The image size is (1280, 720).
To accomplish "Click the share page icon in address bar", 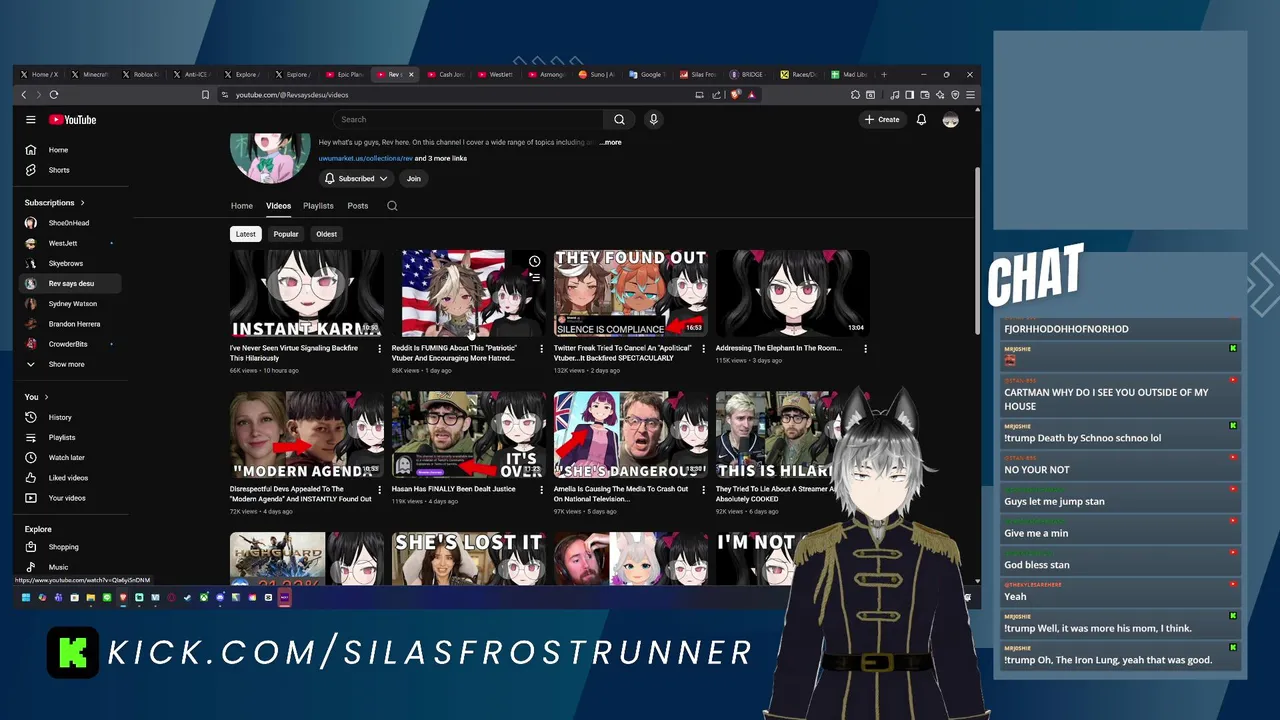I will point(716,95).
